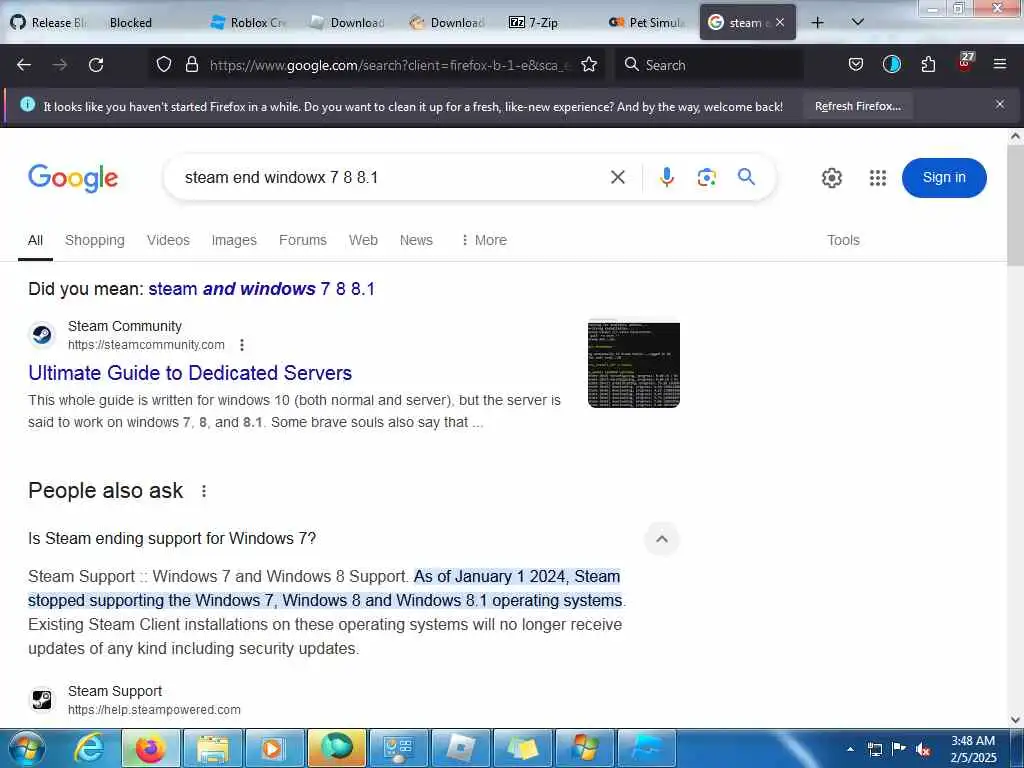Expand the More search filters menu
This screenshot has height=768, width=1024.
click(484, 240)
